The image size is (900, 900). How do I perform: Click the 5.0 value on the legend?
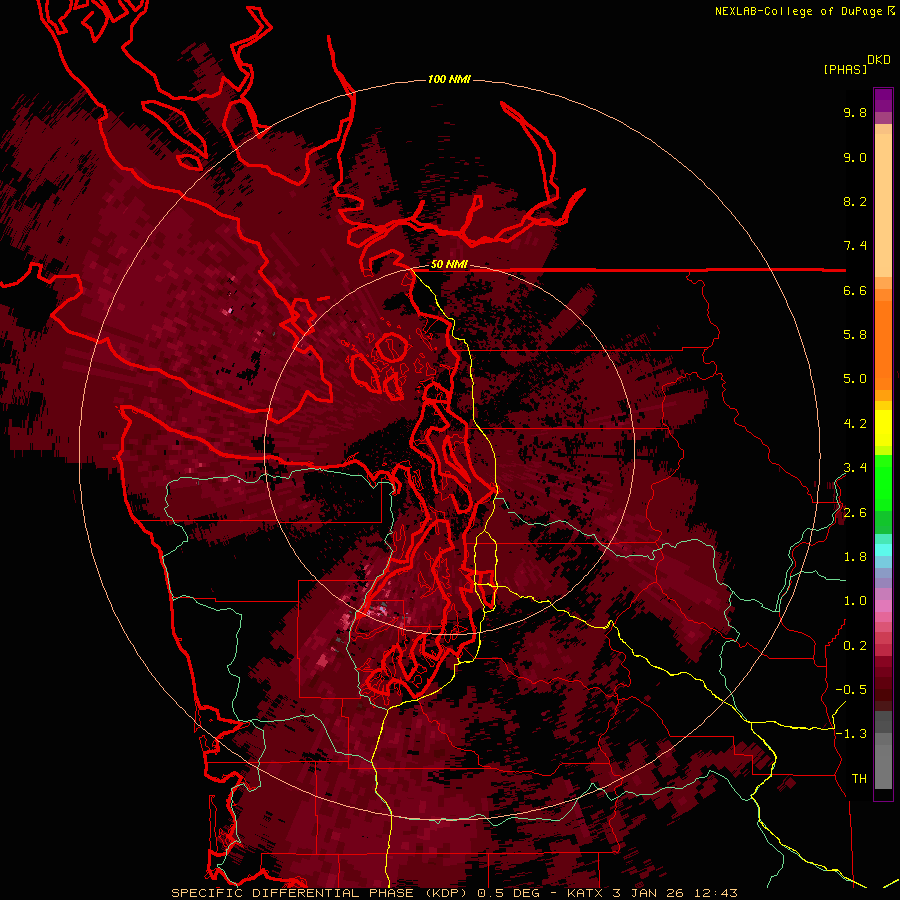(855, 379)
